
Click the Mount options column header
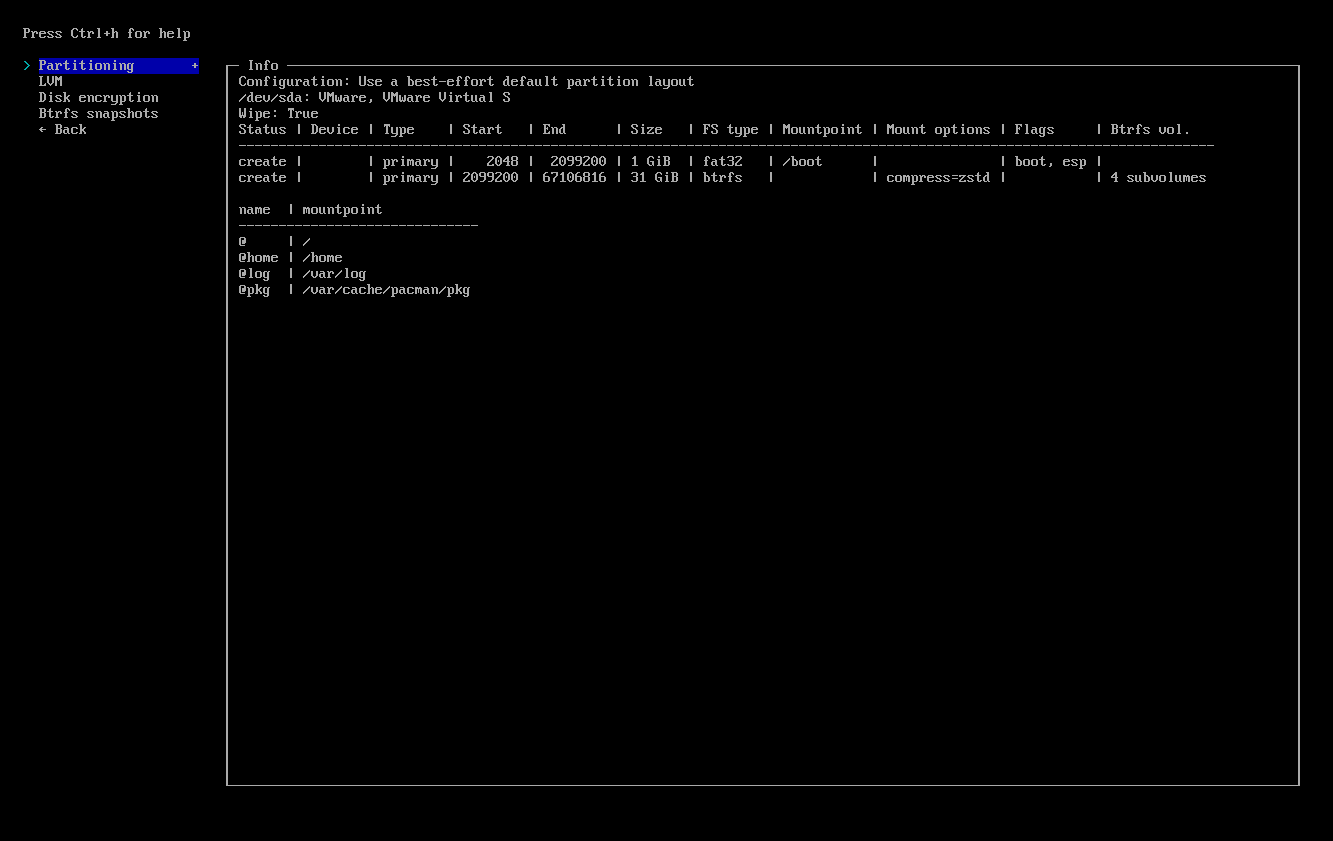(x=938, y=129)
